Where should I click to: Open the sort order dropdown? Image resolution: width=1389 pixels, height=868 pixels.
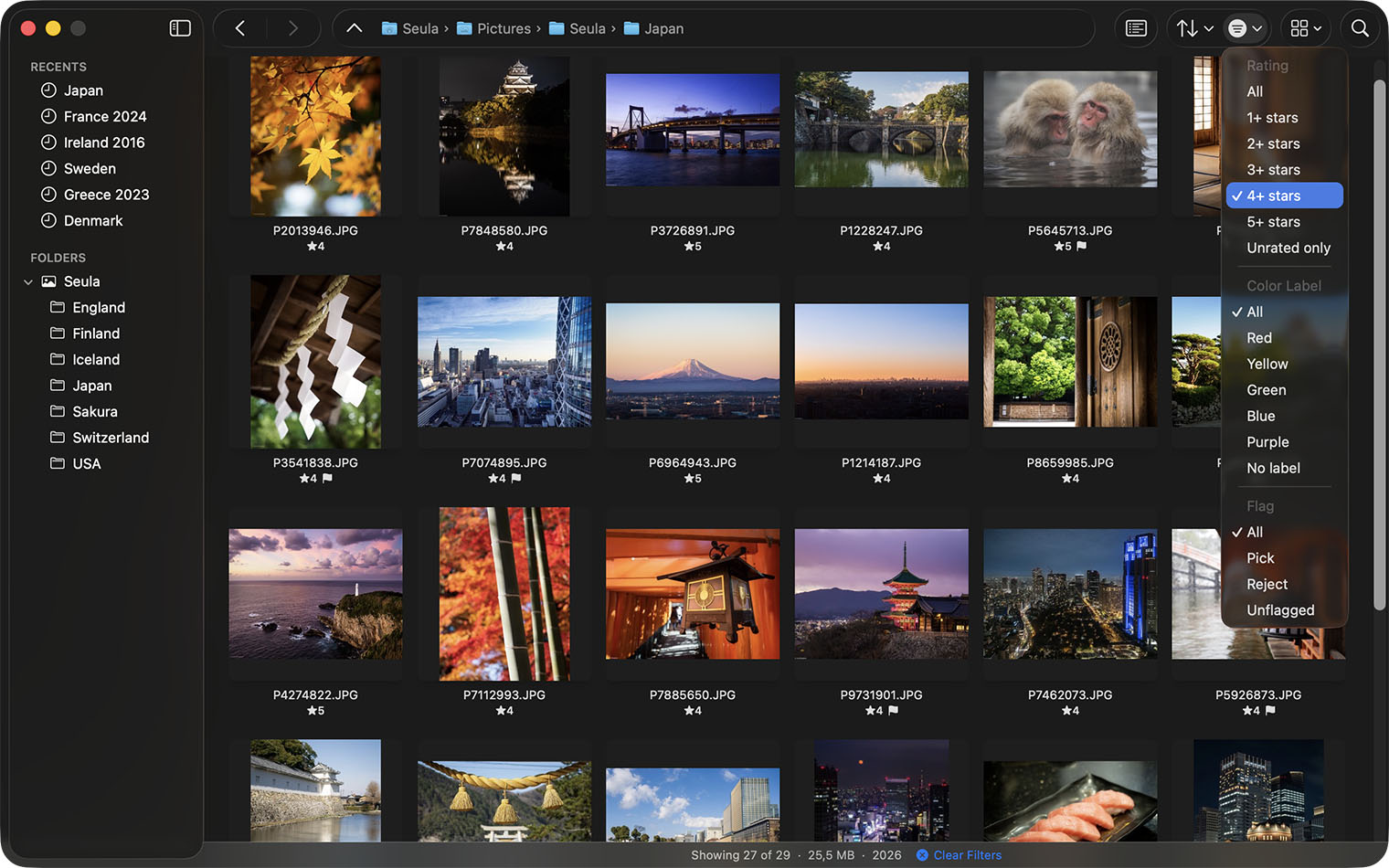coord(1194,28)
